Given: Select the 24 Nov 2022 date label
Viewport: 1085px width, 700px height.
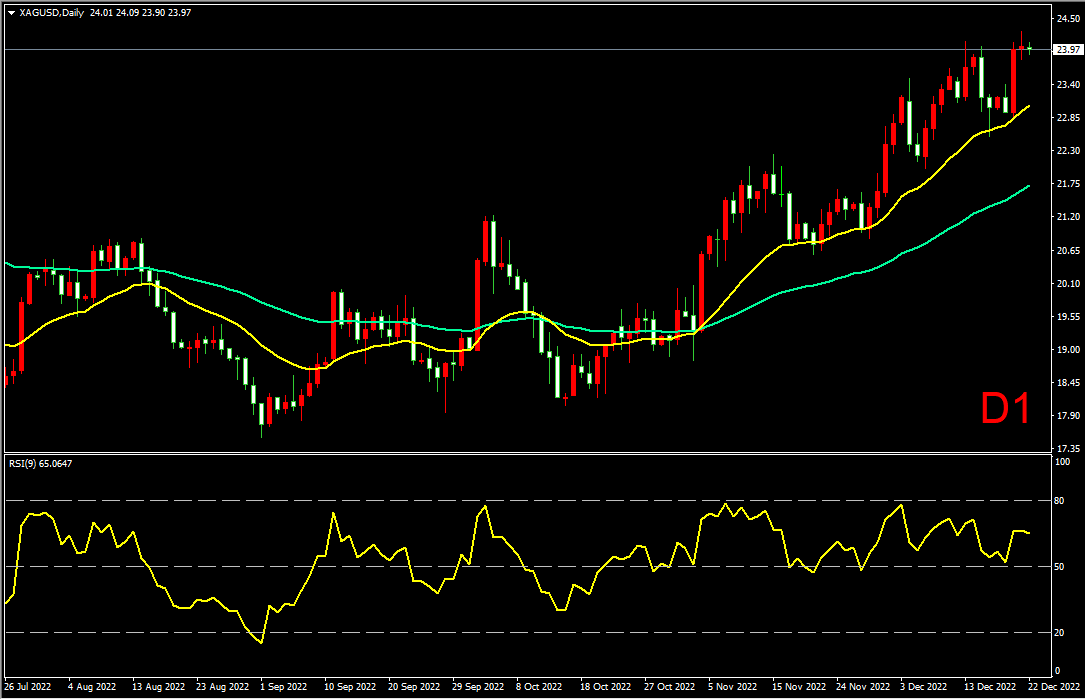Looking at the screenshot, I should (863, 687).
